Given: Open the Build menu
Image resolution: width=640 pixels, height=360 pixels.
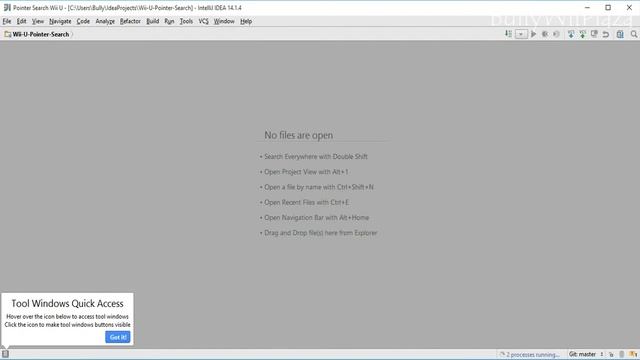Looking at the screenshot, I should pos(153,21).
